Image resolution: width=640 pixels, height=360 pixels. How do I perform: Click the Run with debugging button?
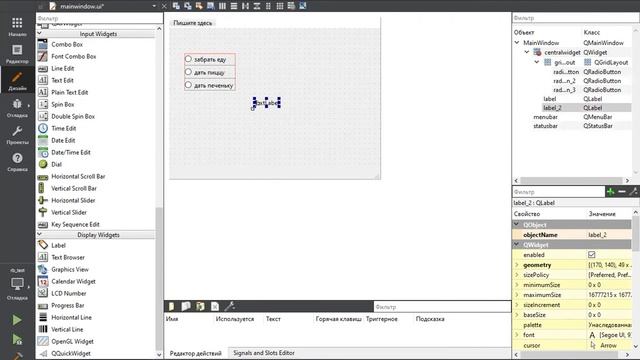17,339
